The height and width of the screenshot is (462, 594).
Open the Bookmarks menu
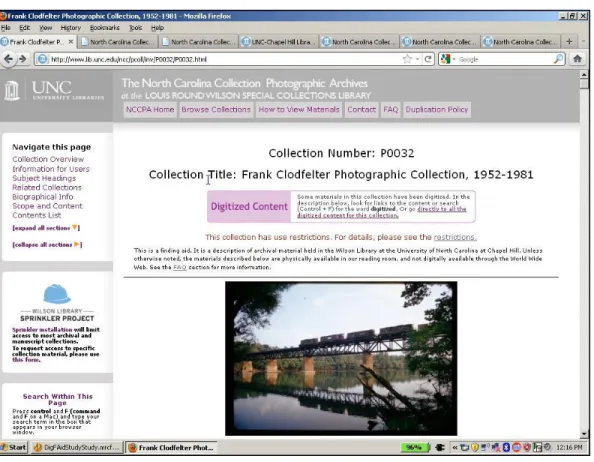[x=105, y=28]
